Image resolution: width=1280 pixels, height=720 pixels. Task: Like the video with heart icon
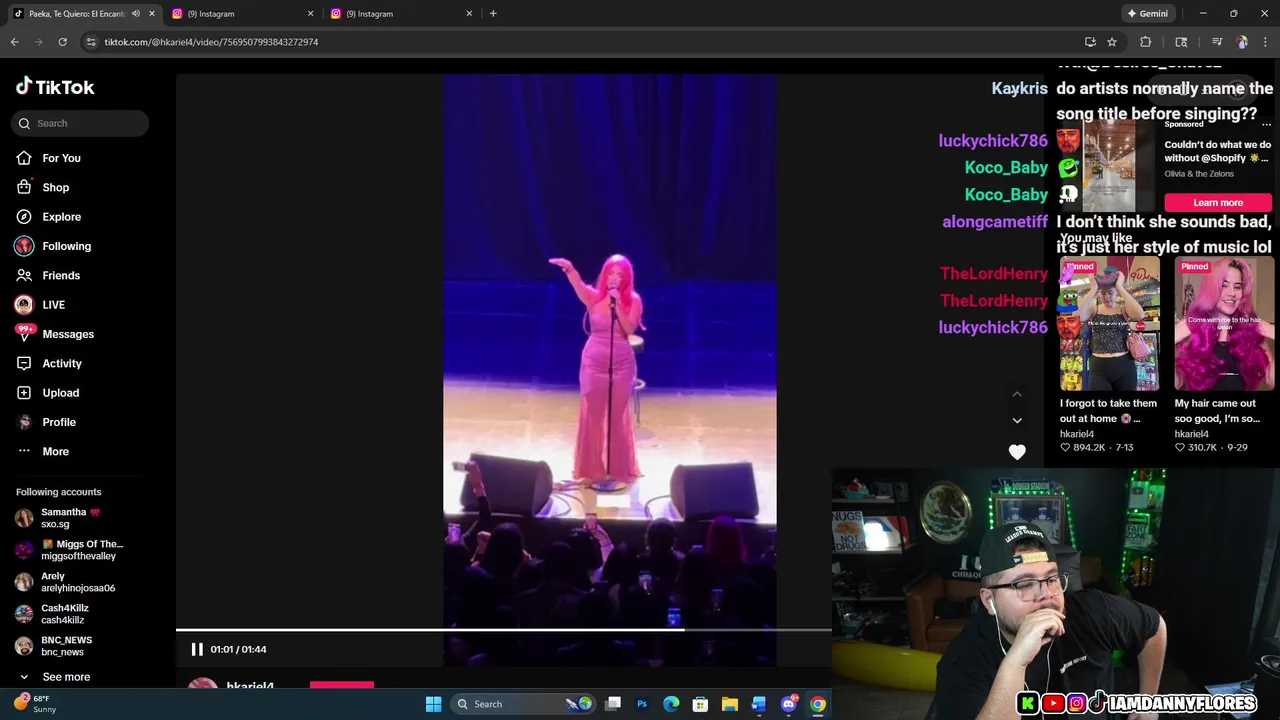pos(1017,452)
